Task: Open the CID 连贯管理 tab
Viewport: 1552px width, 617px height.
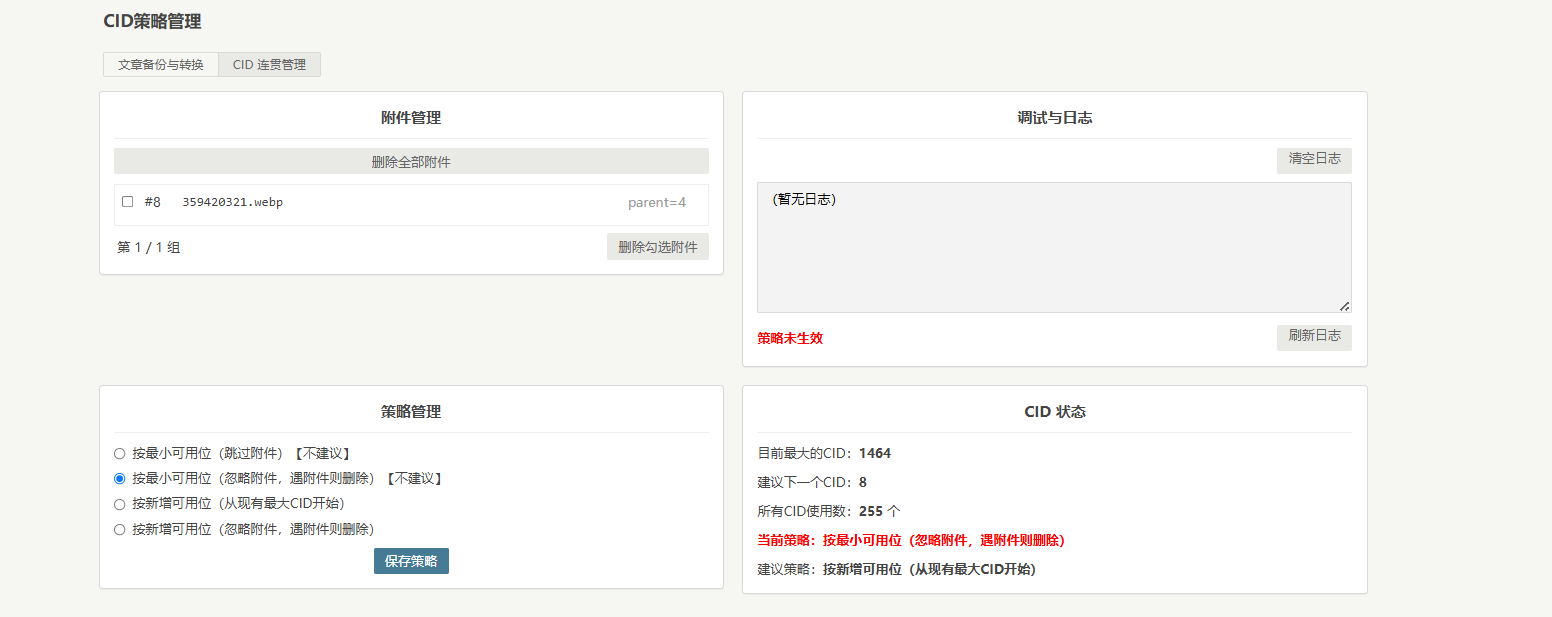Action: (269, 65)
